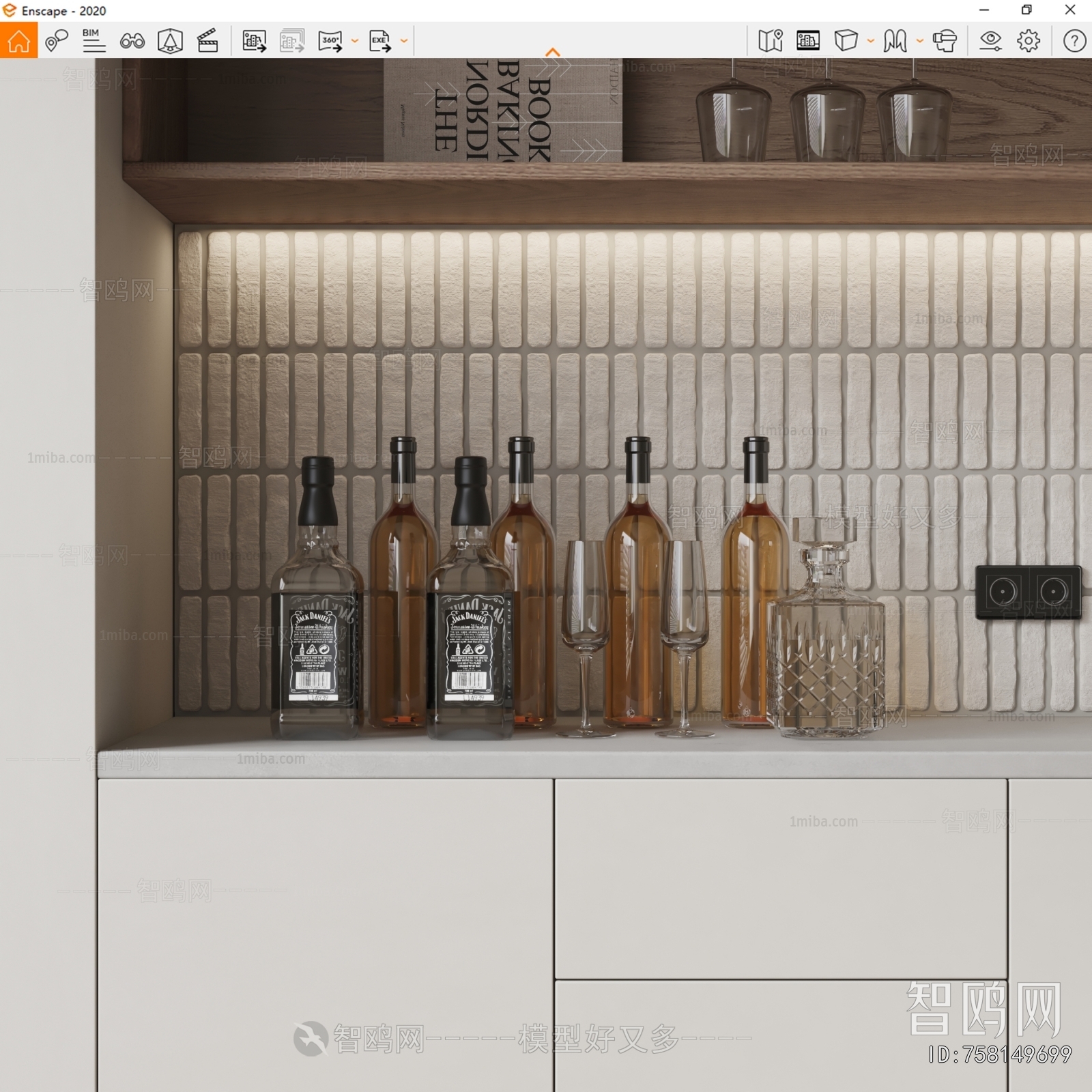This screenshot has width=1092, height=1092.
Task: Open dropdown arrow beside cube rendering style
Action: 871,41
